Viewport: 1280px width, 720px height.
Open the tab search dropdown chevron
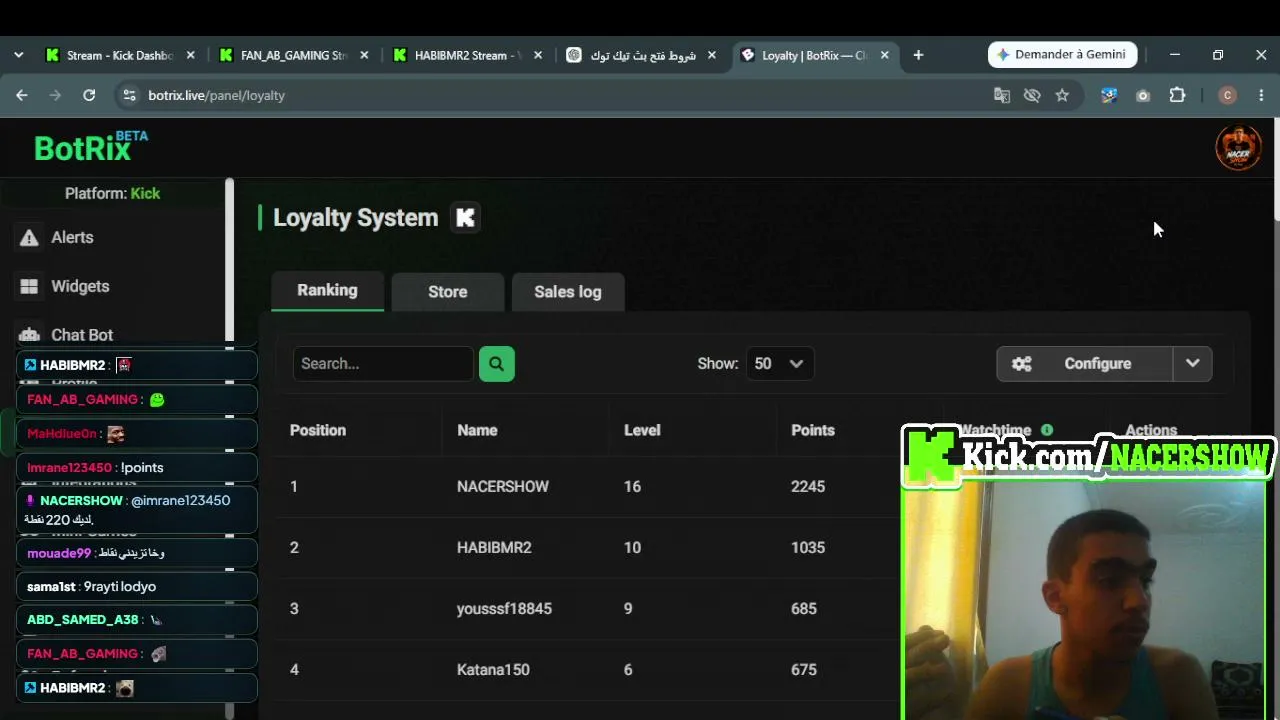click(x=19, y=55)
